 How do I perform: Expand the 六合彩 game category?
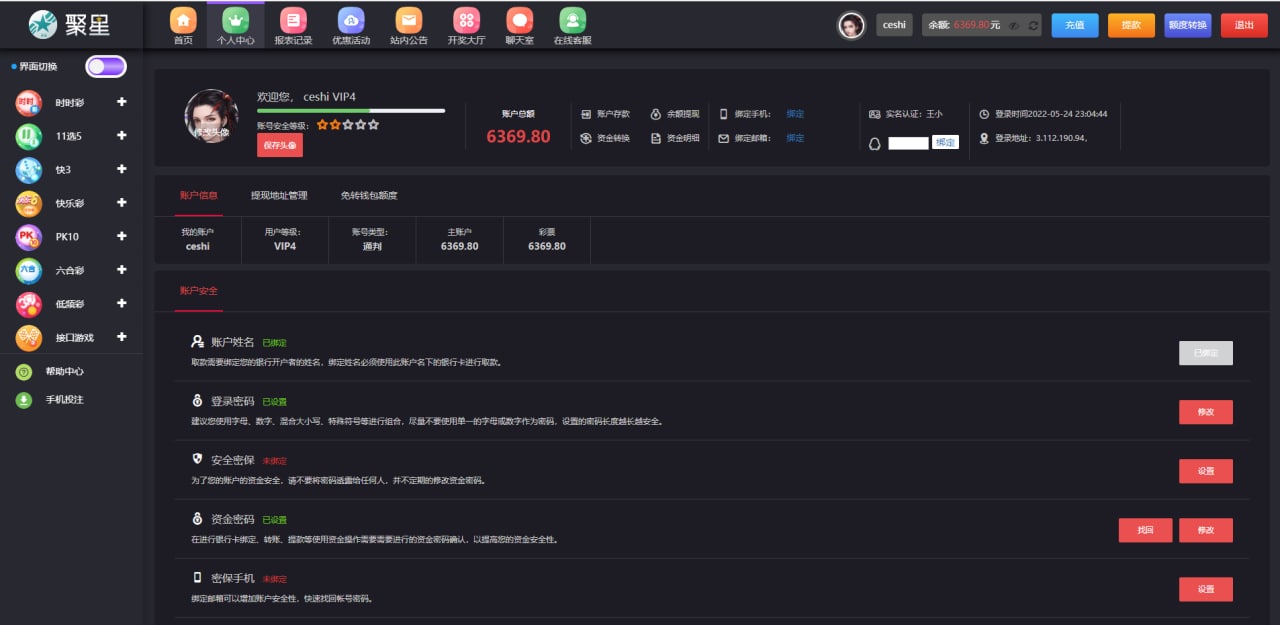[121, 270]
